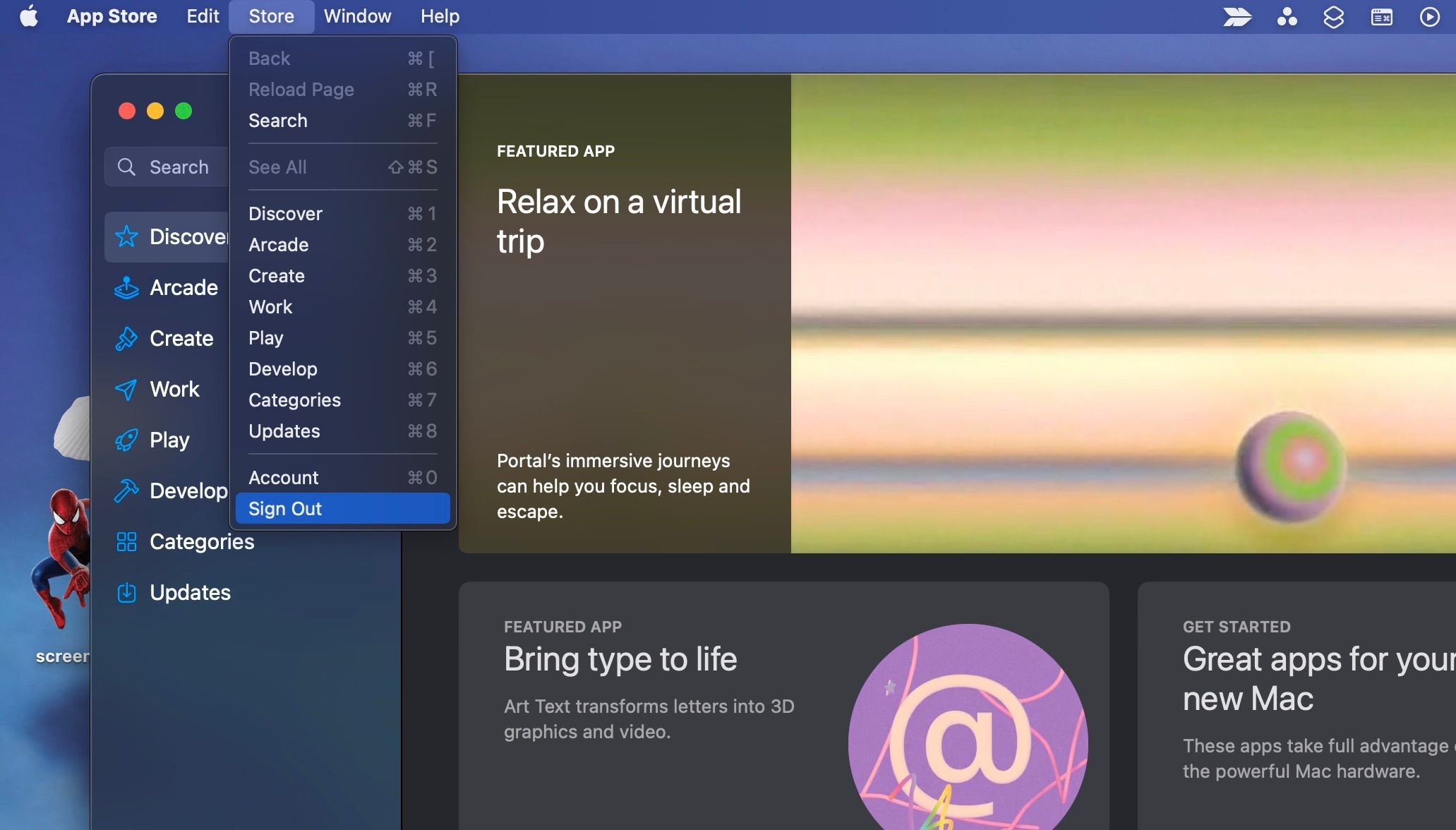Select Play label in the sidebar
1456x830 pixels.
click(x=169, y=440)
